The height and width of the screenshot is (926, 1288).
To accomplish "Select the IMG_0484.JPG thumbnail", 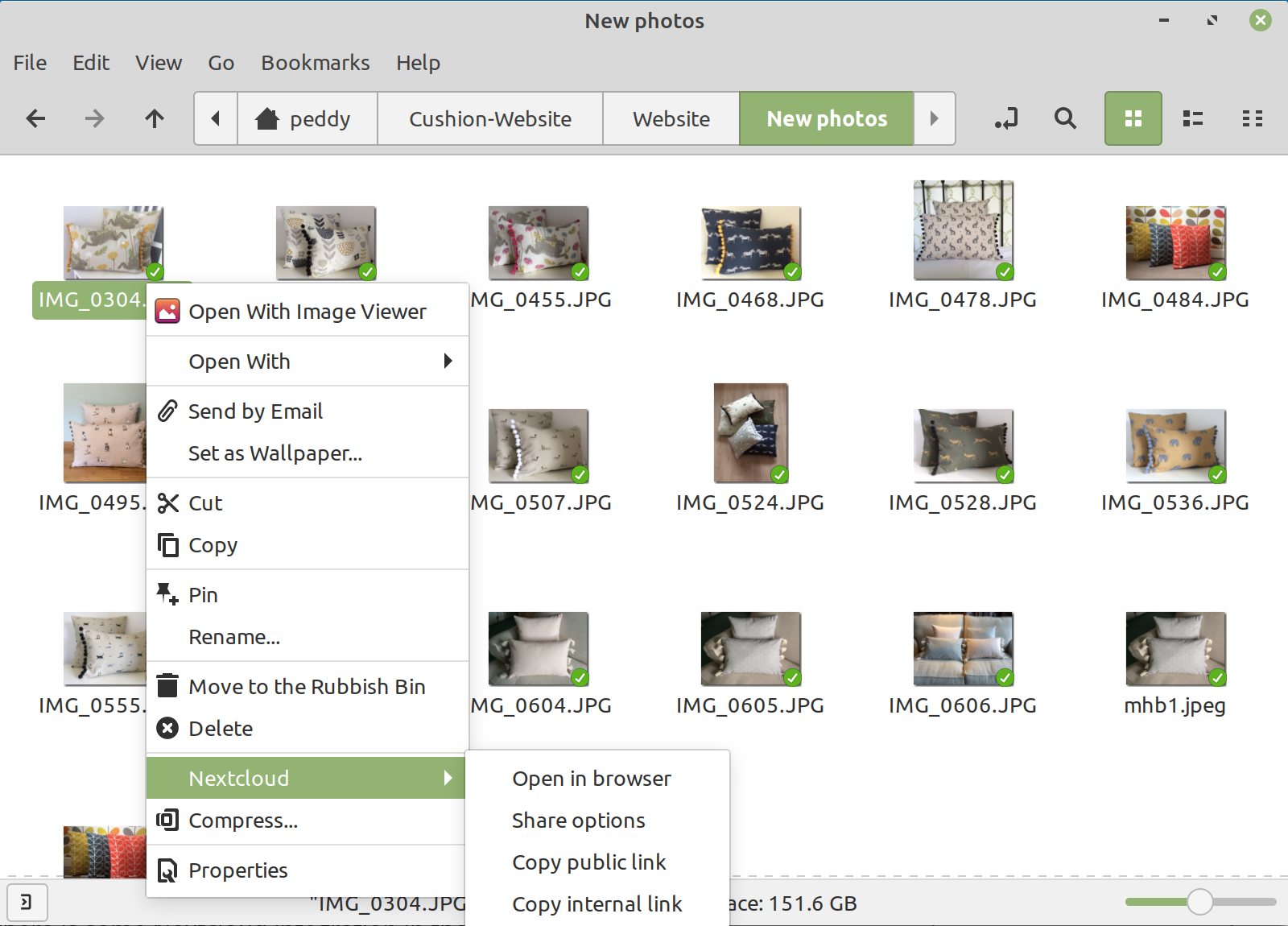I will [x=1174, y=242].
